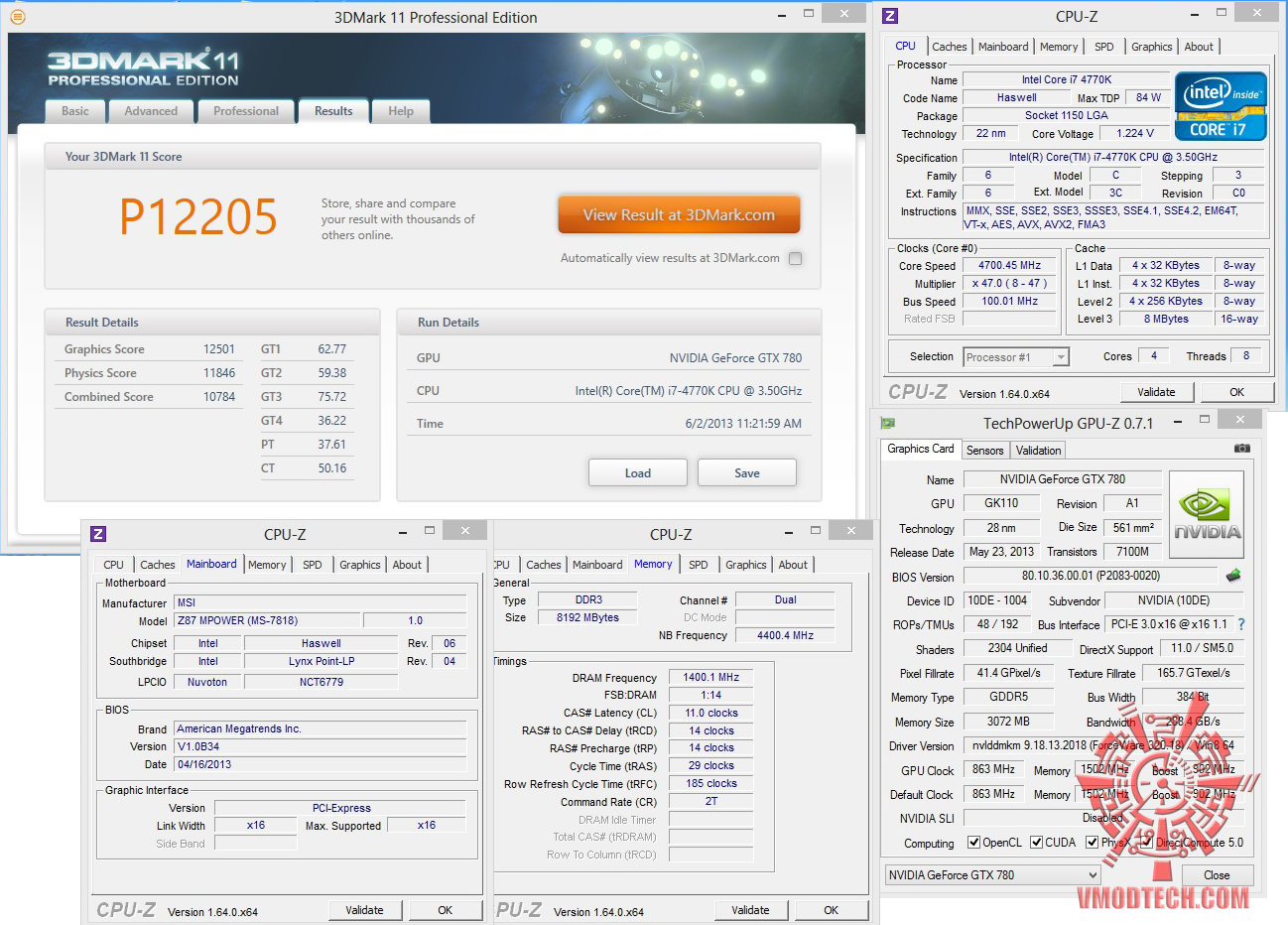
Task: Click OK in the CPU-Z Mainboard window
Action: point(446,910)
